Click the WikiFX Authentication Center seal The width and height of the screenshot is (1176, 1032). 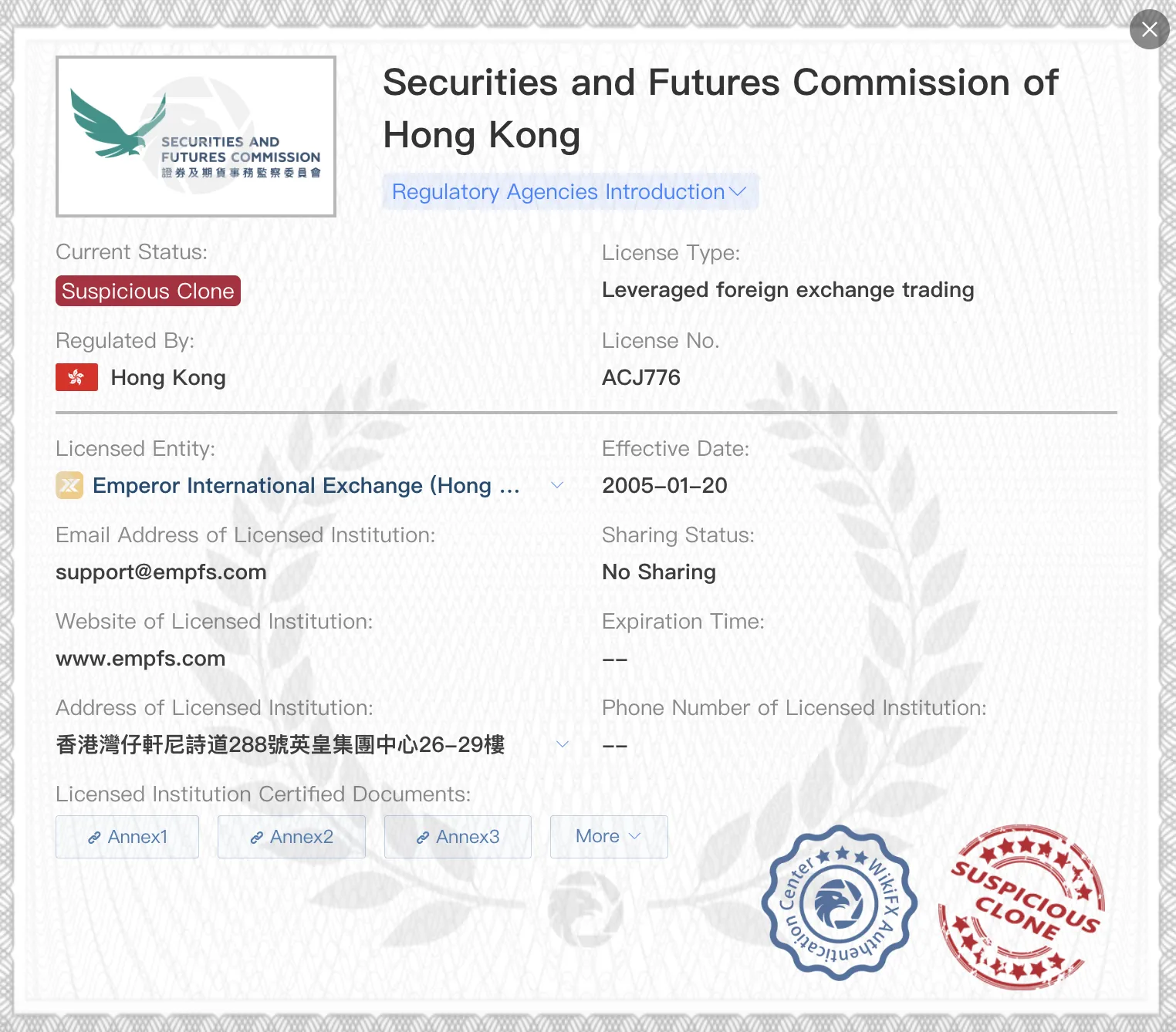[839, 902]
